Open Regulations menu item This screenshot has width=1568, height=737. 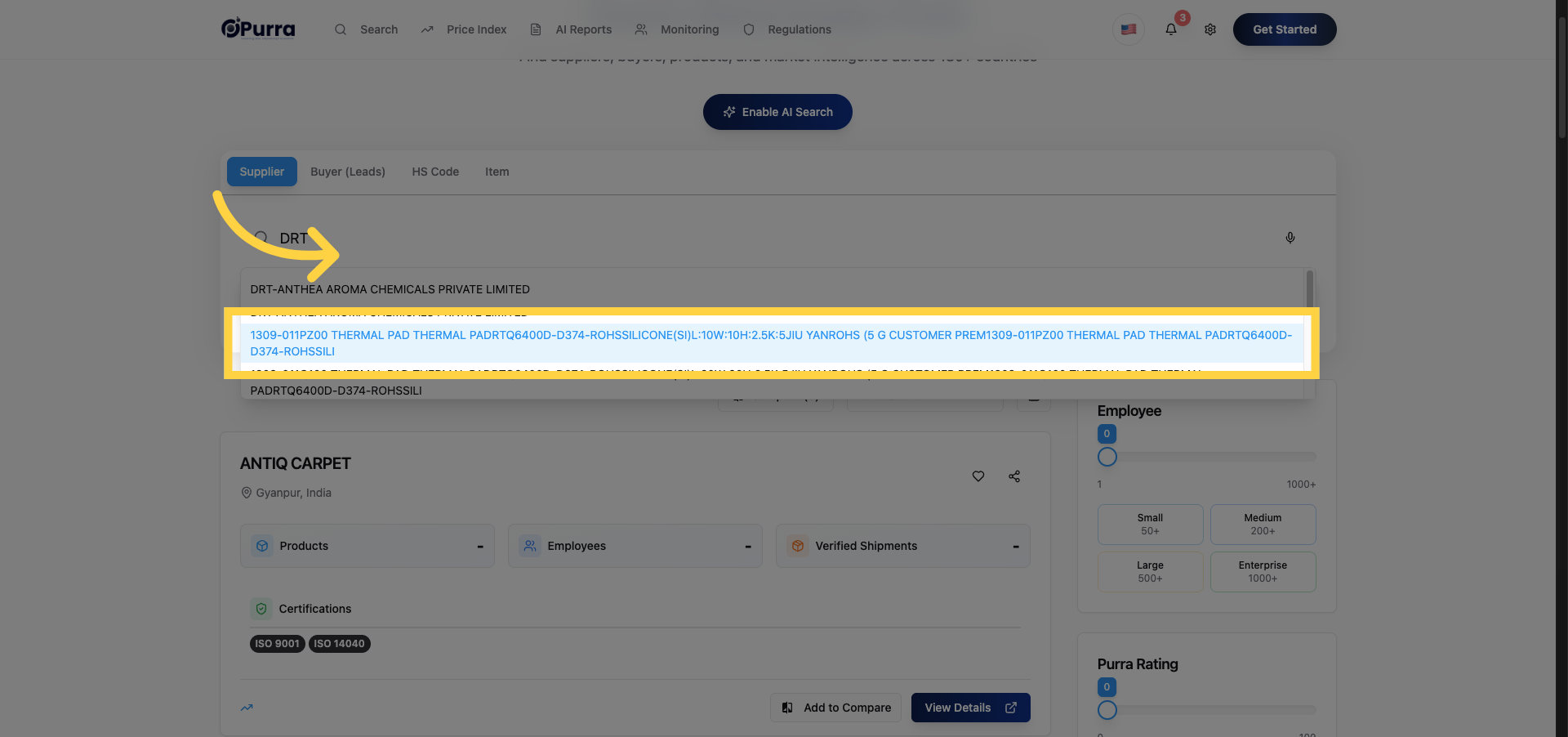pos(800,29)
